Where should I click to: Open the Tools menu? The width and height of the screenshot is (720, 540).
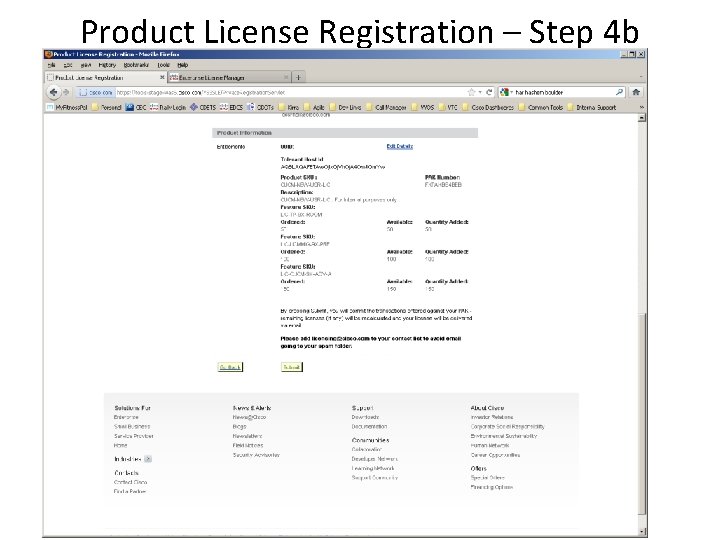(x=164, y=65)
